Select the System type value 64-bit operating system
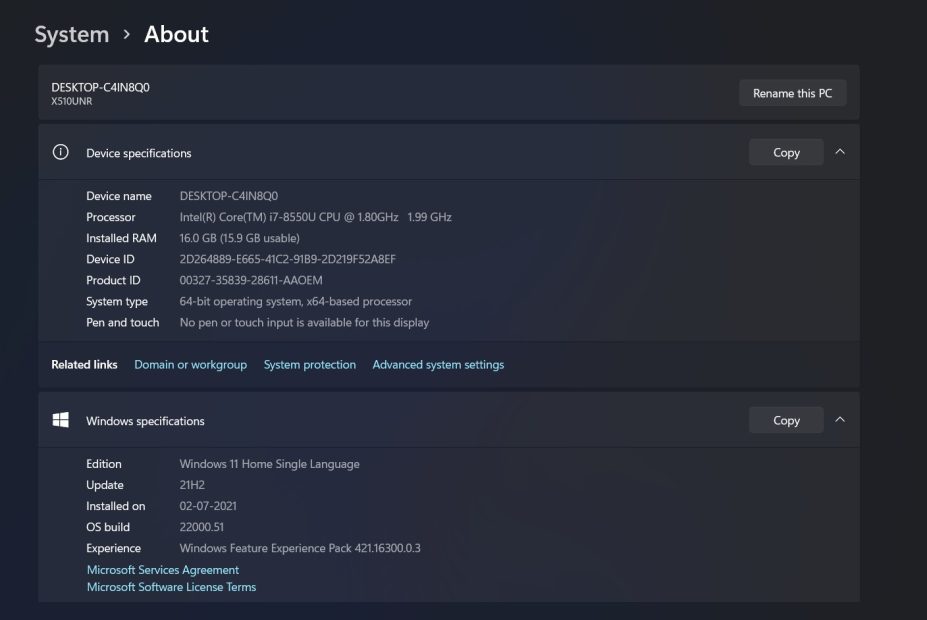 point(296,301)
